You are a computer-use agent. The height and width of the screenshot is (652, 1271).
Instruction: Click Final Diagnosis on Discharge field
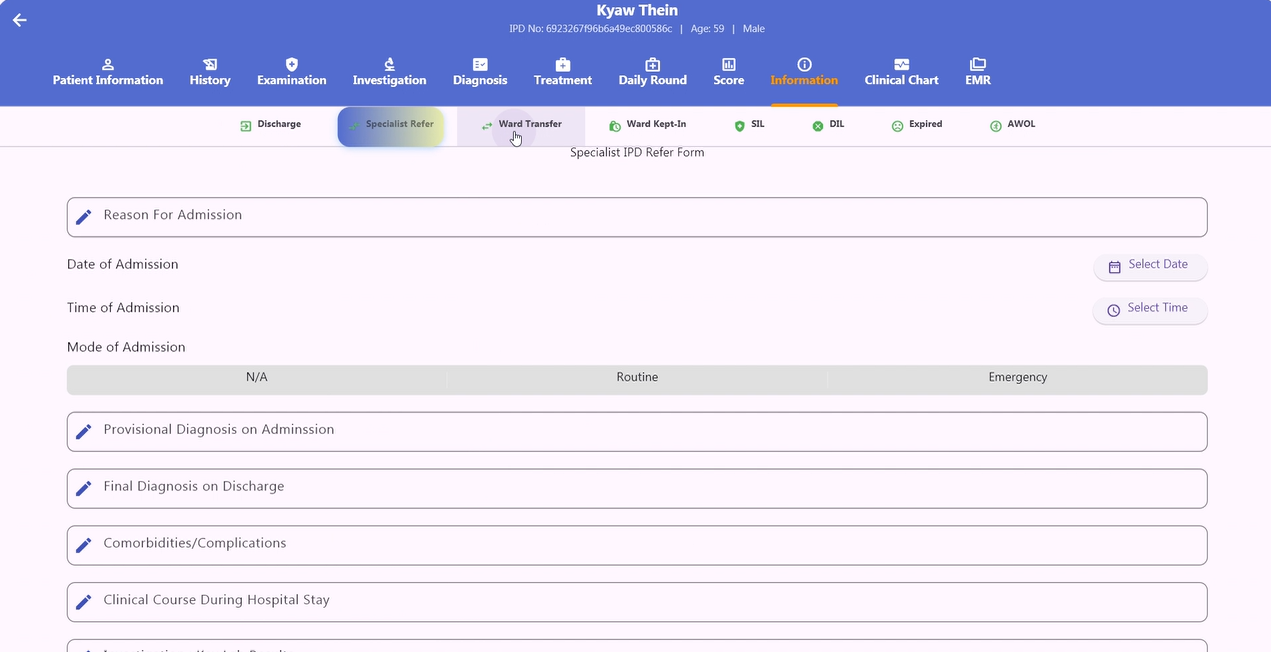(x=637, y=489)
